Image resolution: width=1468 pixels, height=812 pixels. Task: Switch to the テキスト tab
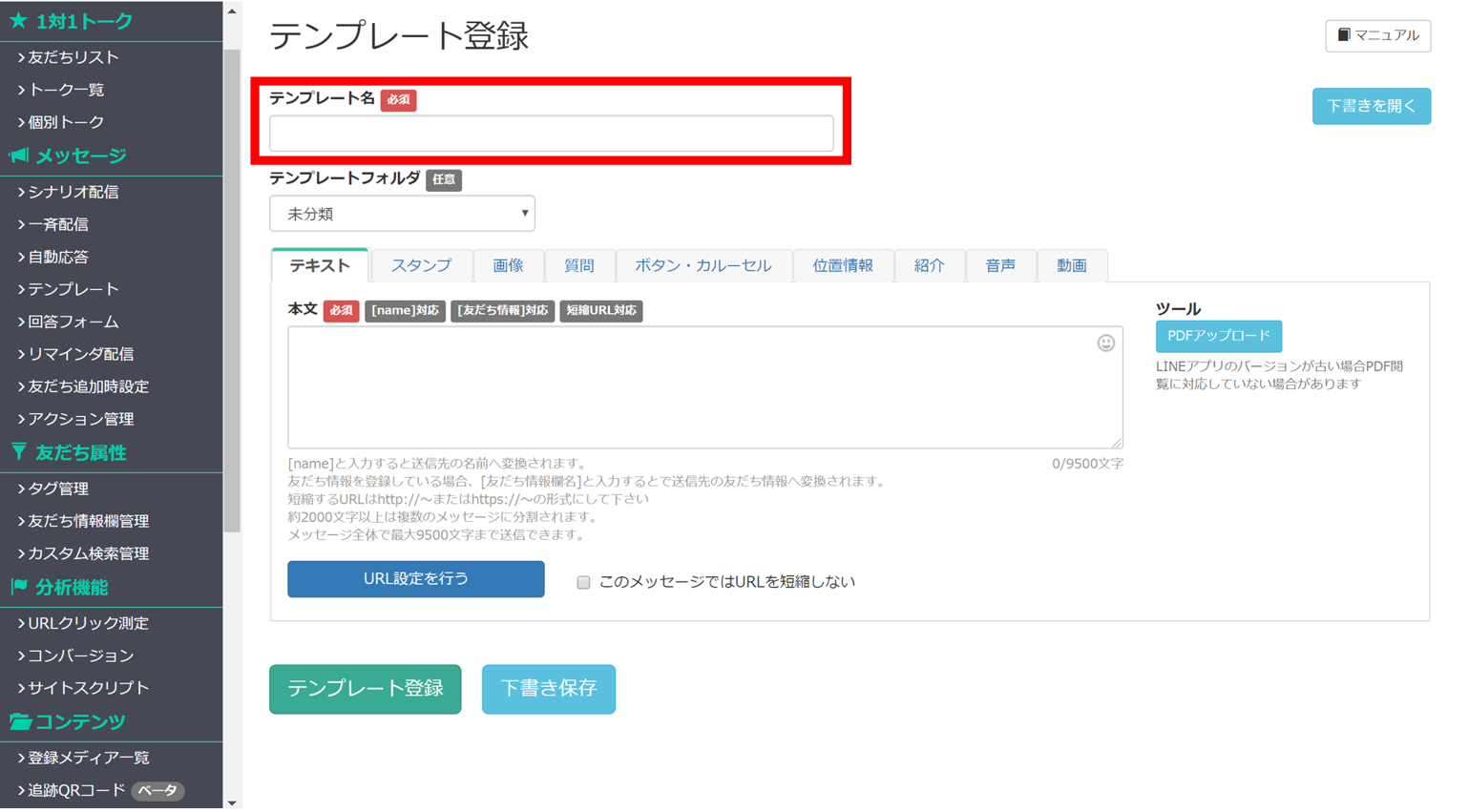[x=320, y=265]
